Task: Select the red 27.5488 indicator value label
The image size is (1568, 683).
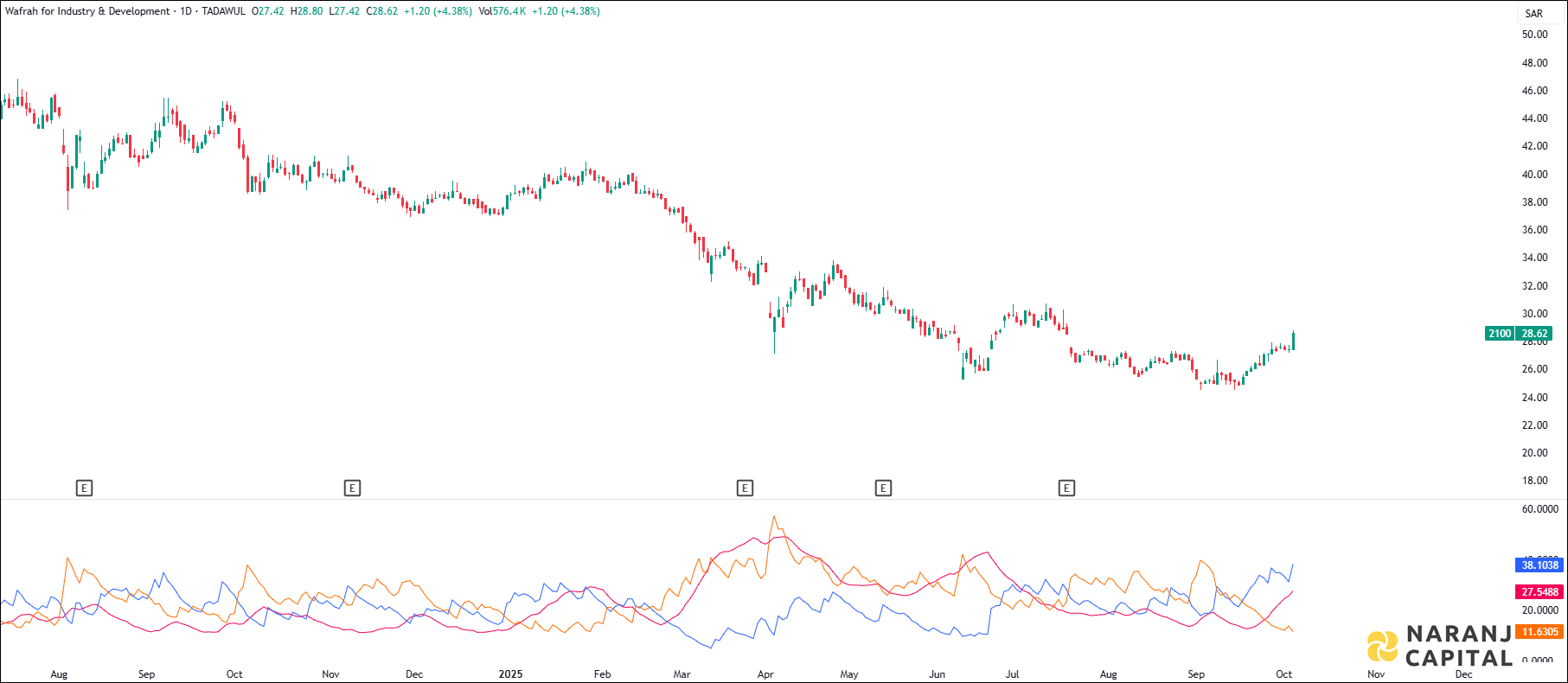Action: [x=1539, y=592]
